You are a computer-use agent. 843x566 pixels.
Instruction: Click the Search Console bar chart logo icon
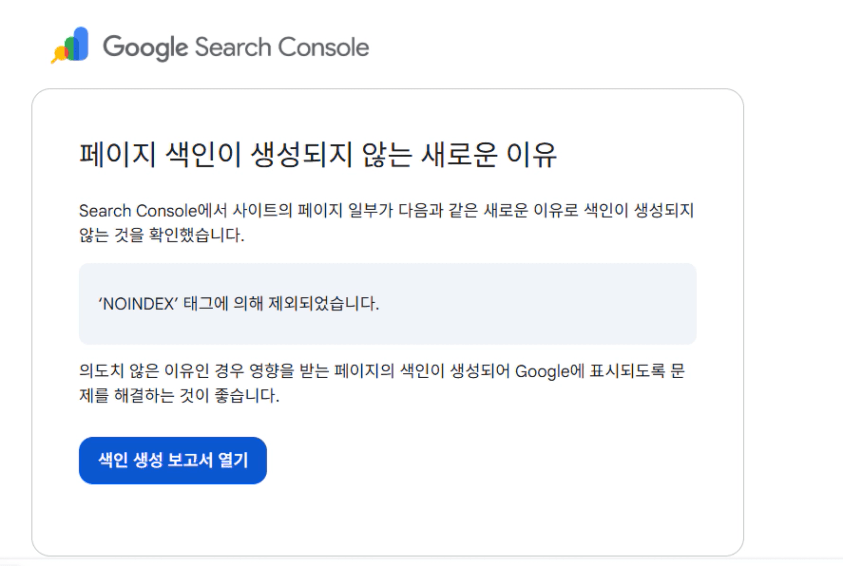(x=70, y=45)
